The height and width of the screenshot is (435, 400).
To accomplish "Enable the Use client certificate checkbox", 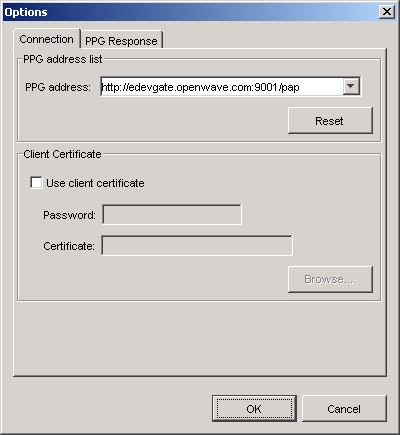I will click(x=36, y=183).
